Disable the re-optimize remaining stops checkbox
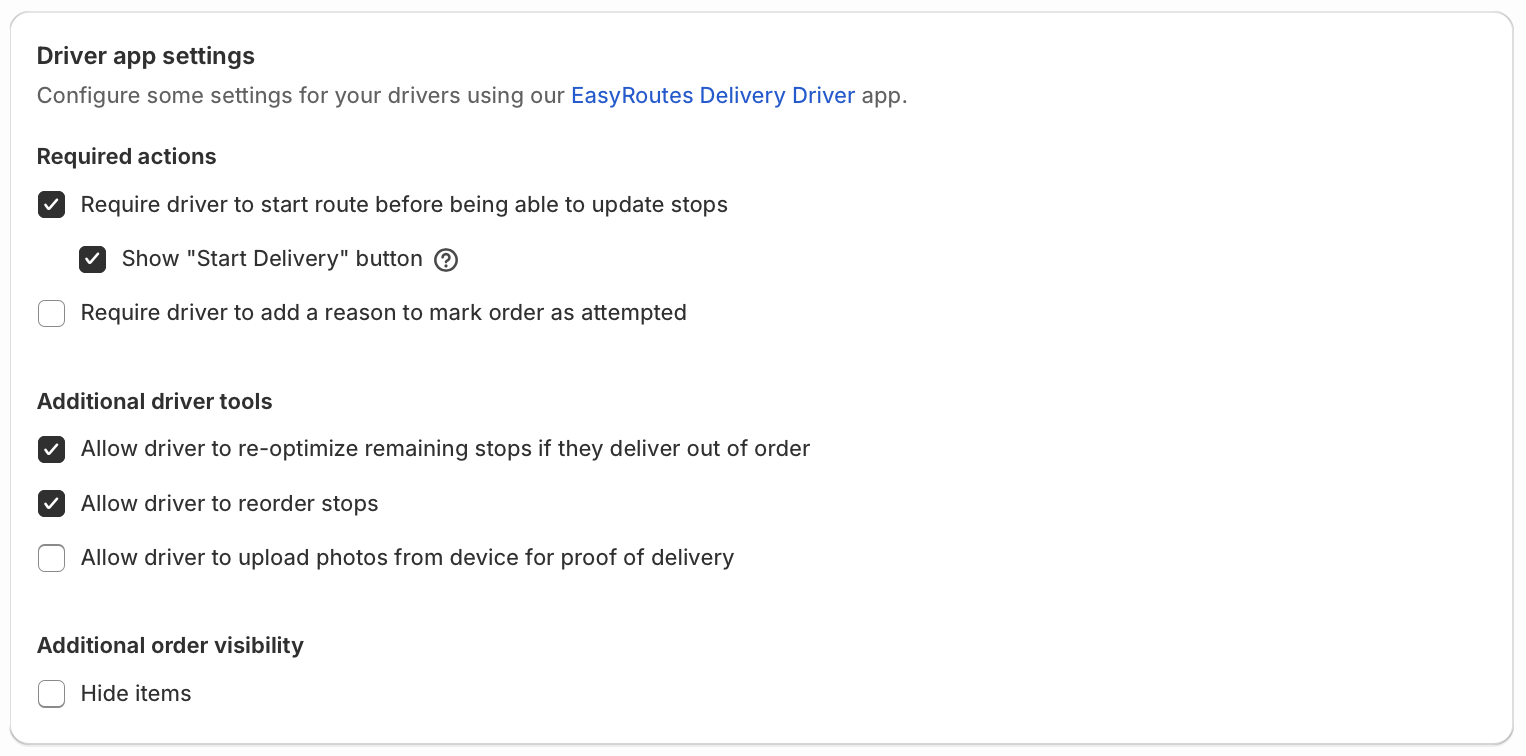This screenshot has width=1526, height=756. pyautogui.click(x=52, y=449)
